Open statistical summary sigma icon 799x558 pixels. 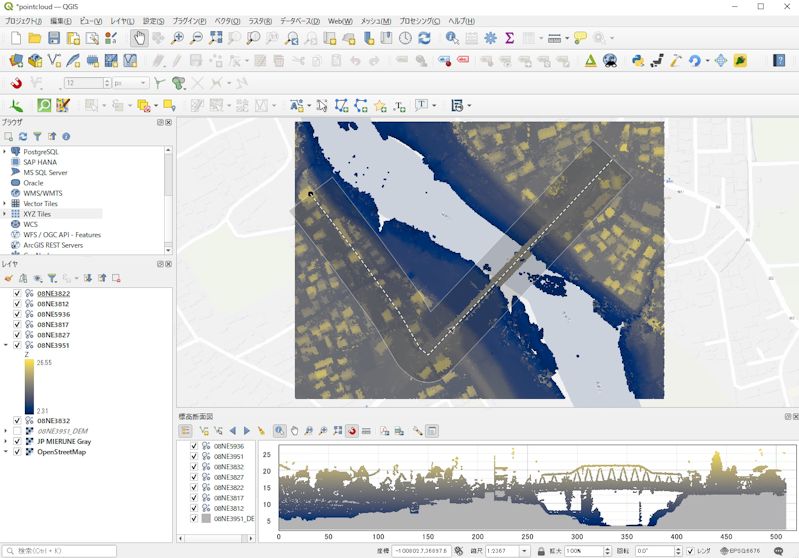pyautogui.click(x=509, y=38)
